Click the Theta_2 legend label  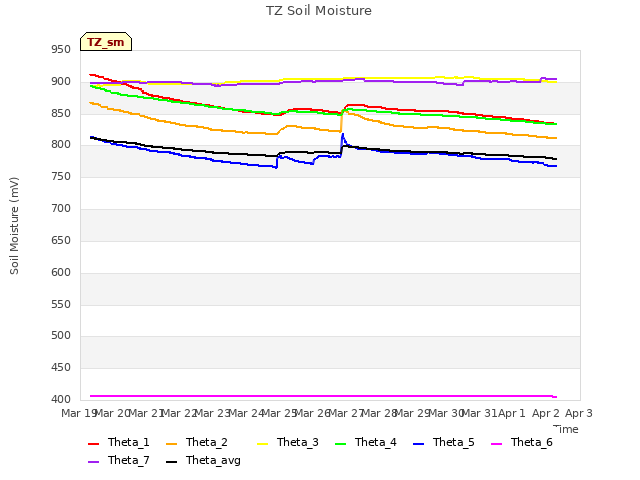click(x=207, y=442)
